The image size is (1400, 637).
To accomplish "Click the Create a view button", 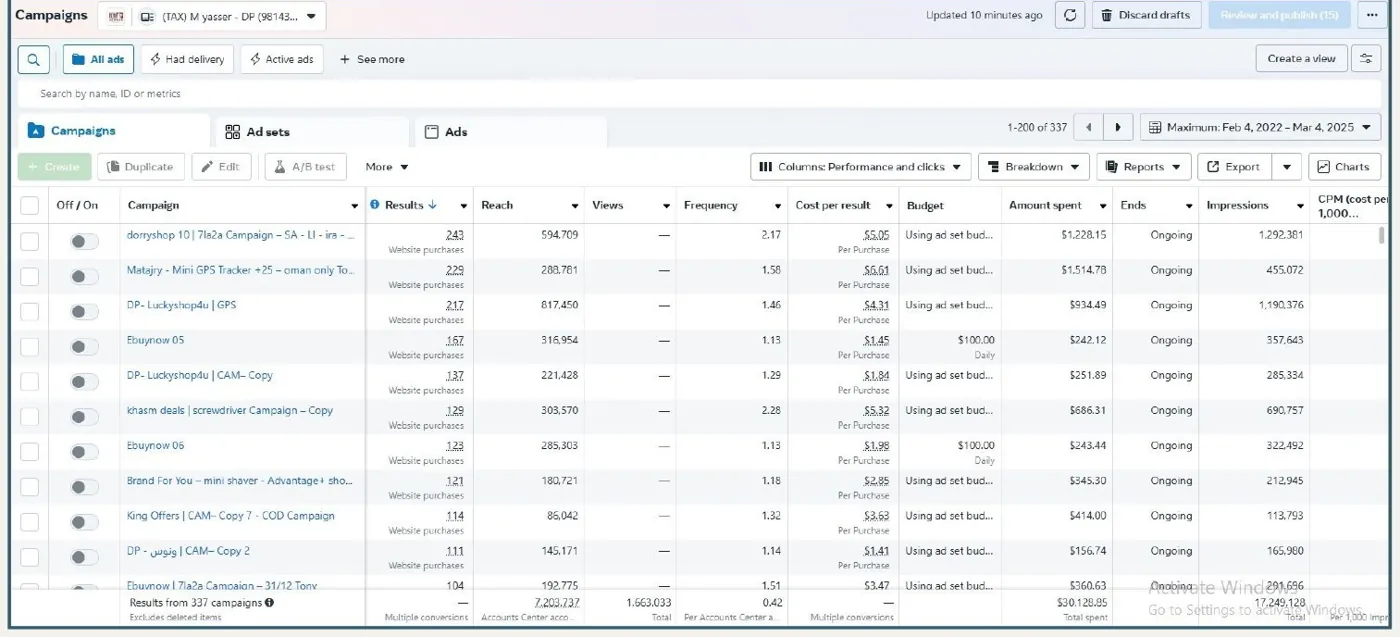I will [1301, 59].
